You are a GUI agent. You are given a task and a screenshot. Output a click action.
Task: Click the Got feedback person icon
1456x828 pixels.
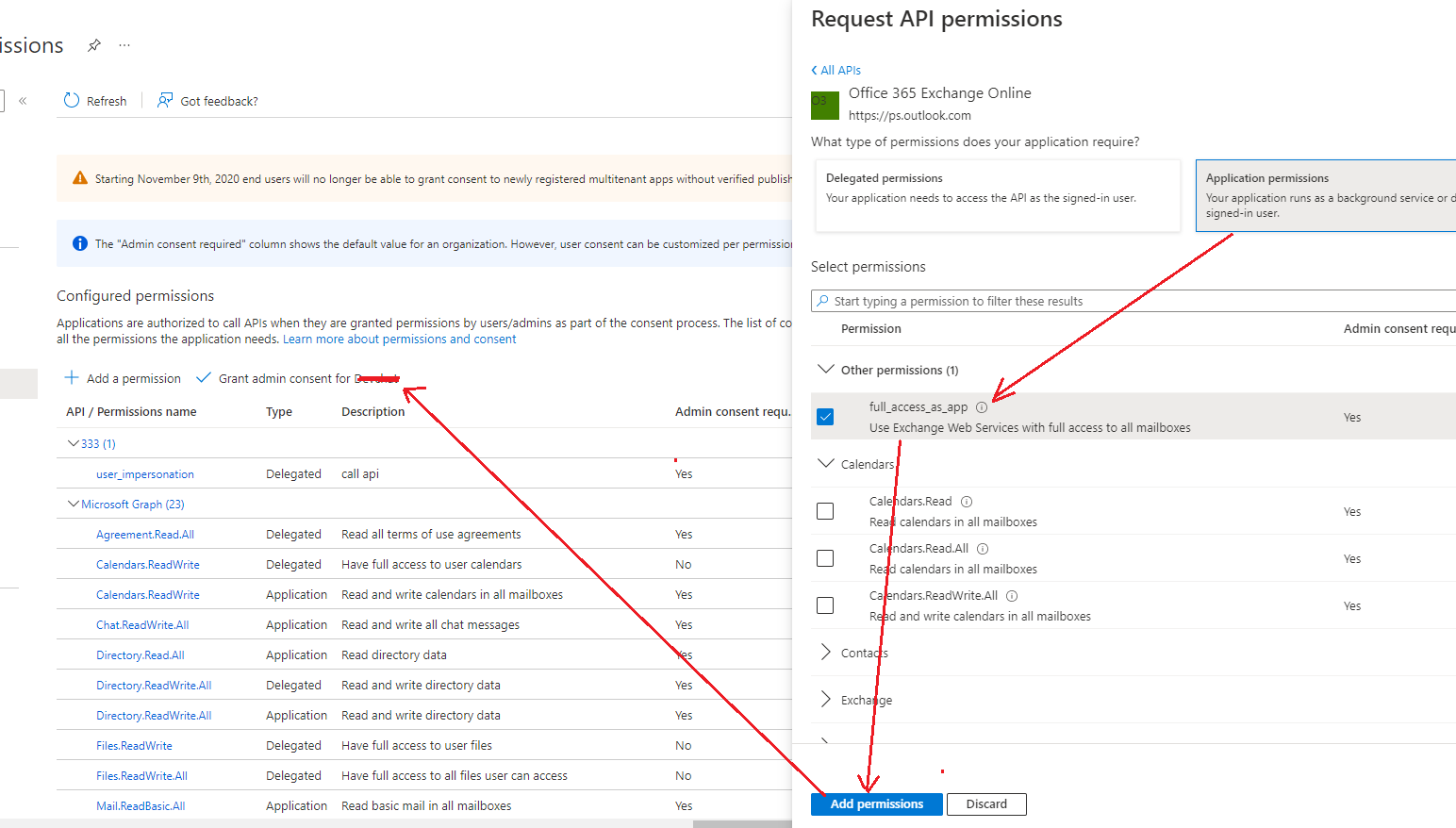(165, 101)
